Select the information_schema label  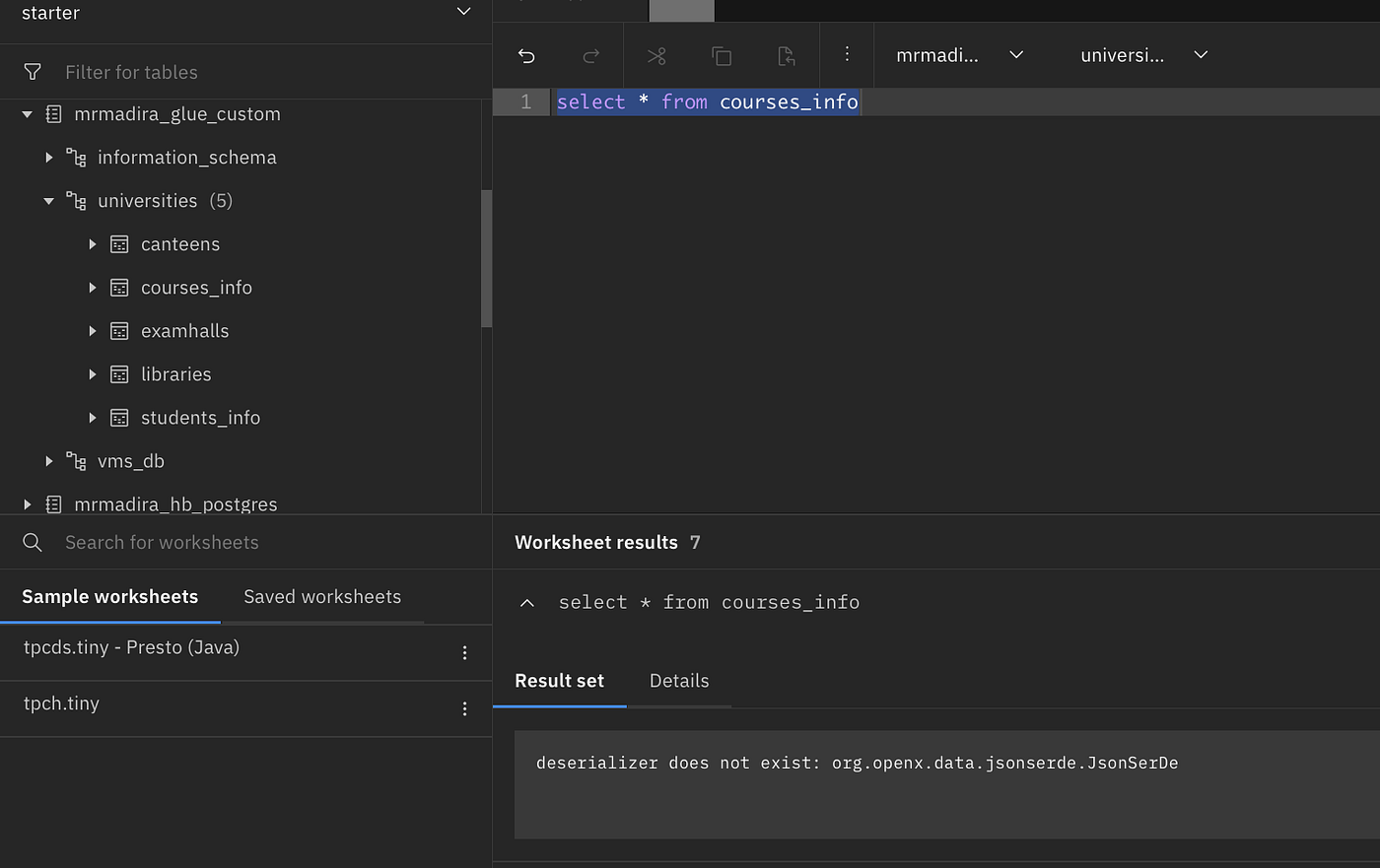(186, 158)
